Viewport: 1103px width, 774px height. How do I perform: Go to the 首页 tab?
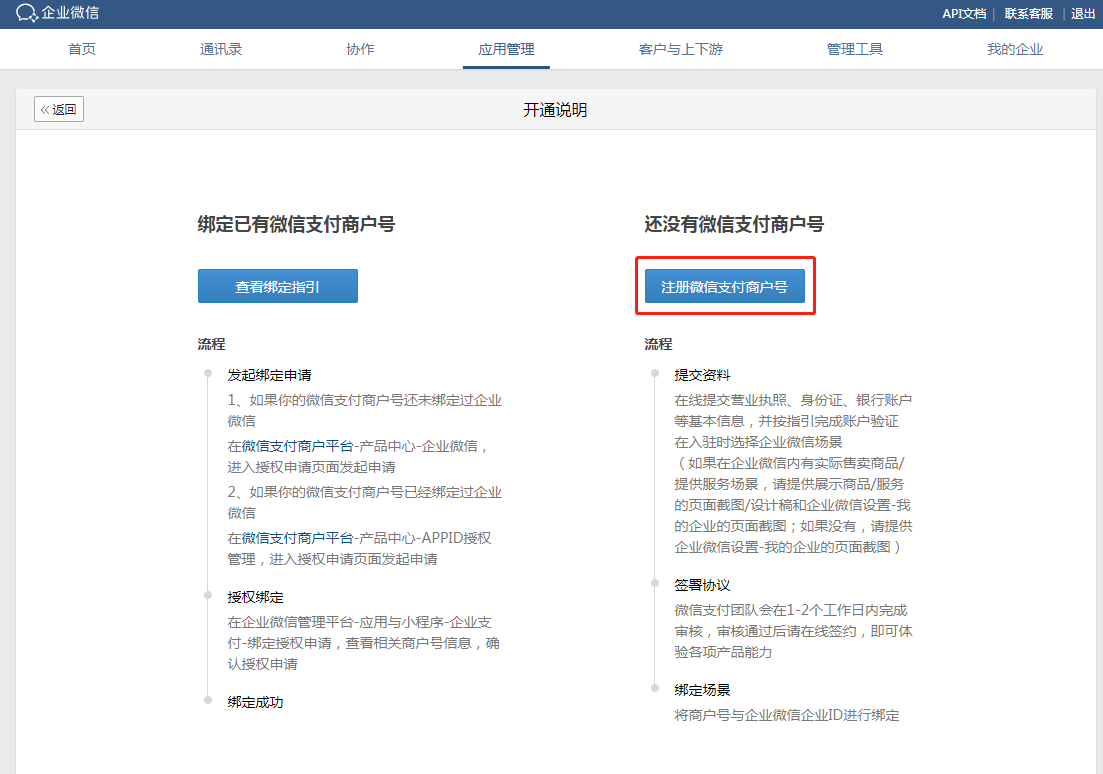pyautogui.click(x=82, y=49)
